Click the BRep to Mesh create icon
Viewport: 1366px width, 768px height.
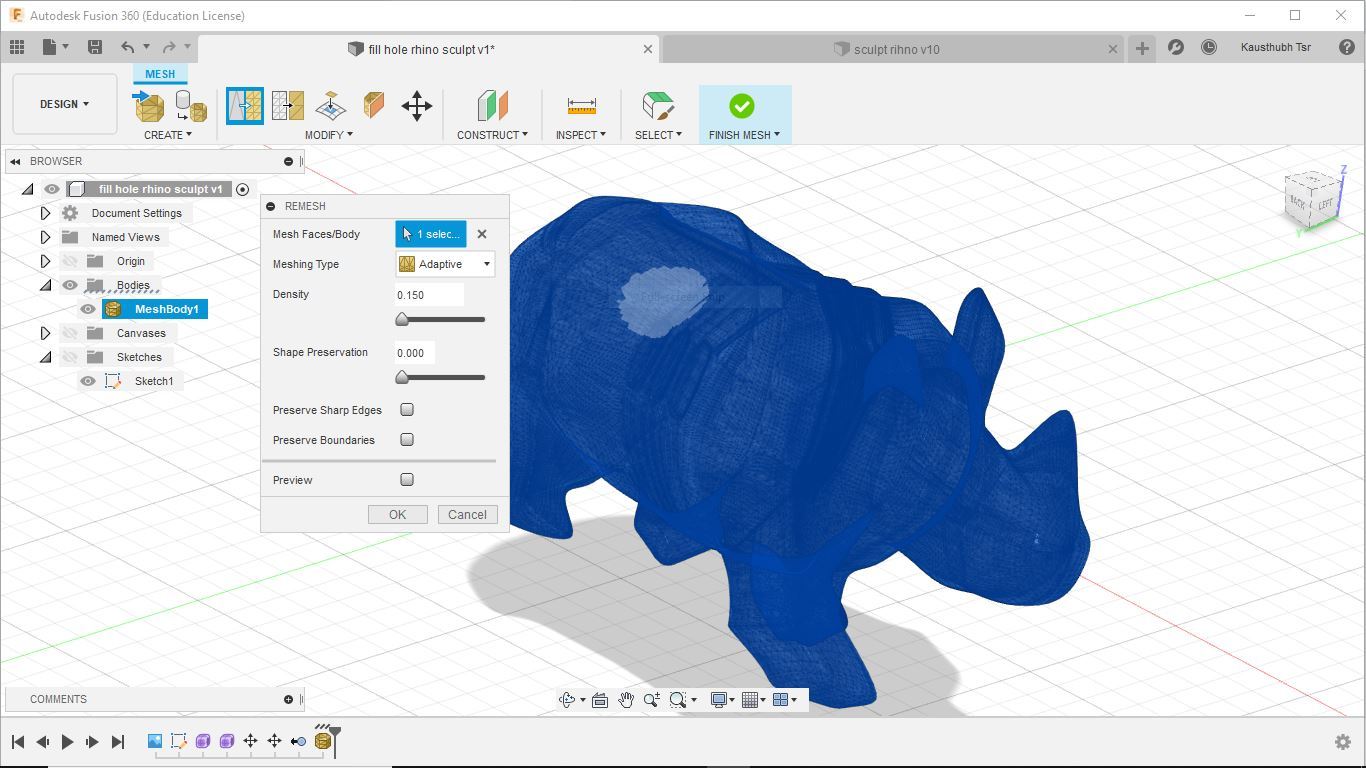click(x=190, y=105)
